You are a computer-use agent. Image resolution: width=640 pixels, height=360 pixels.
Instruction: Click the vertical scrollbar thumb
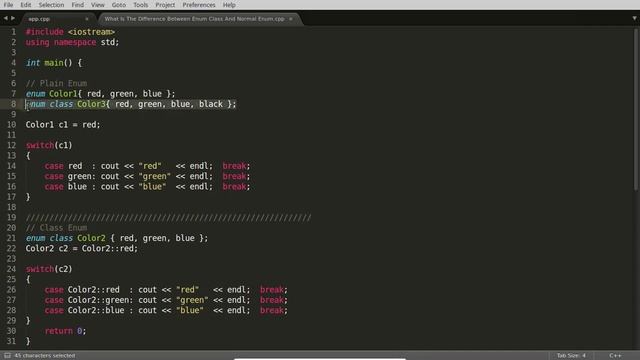pyautogui.click(x=636, y=109)
